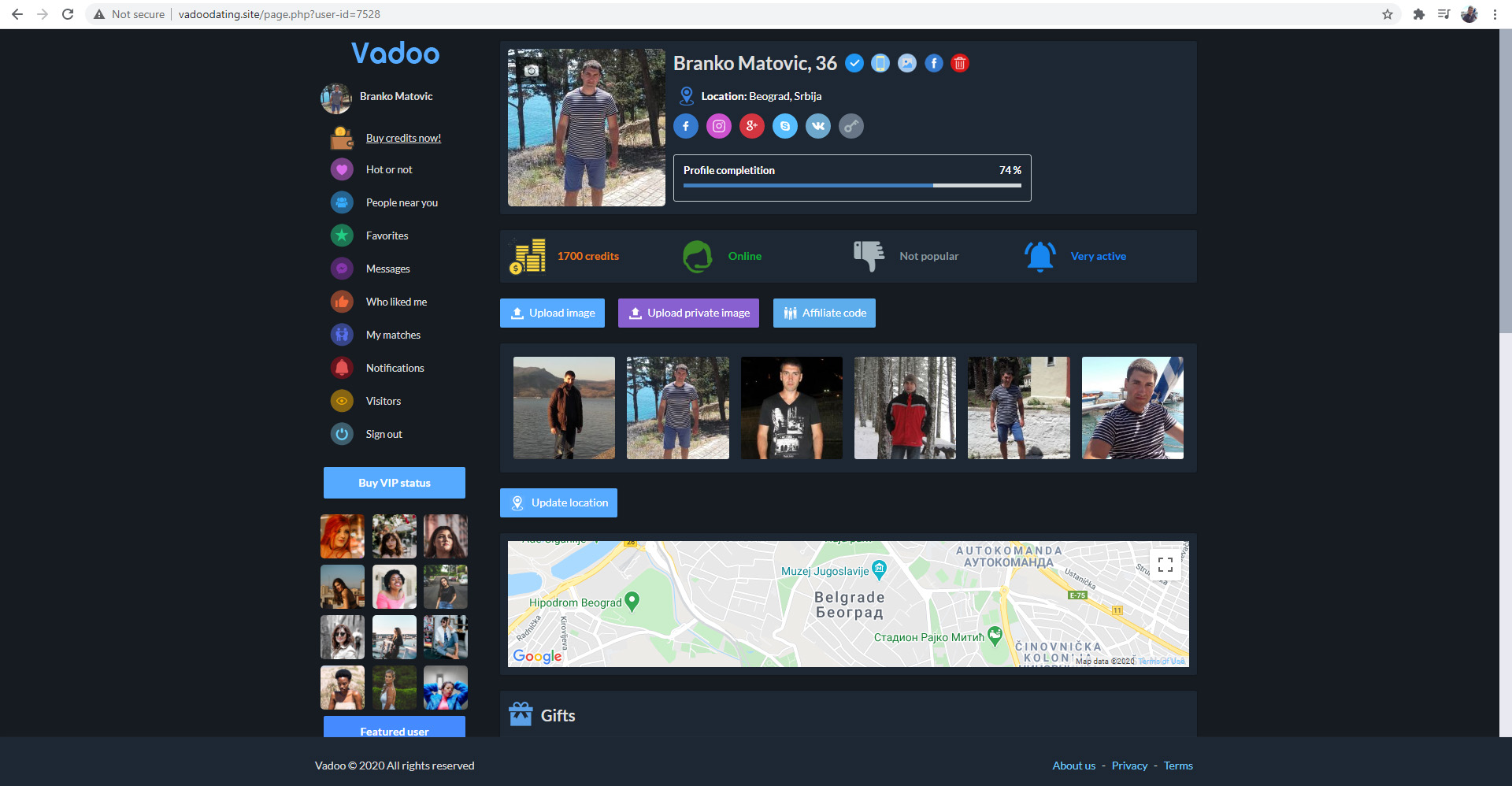This screenshot has width=1512, height=786.
Task: Open the Privacy footer link
Action: pyautogui.click(x=1129, y=766)
